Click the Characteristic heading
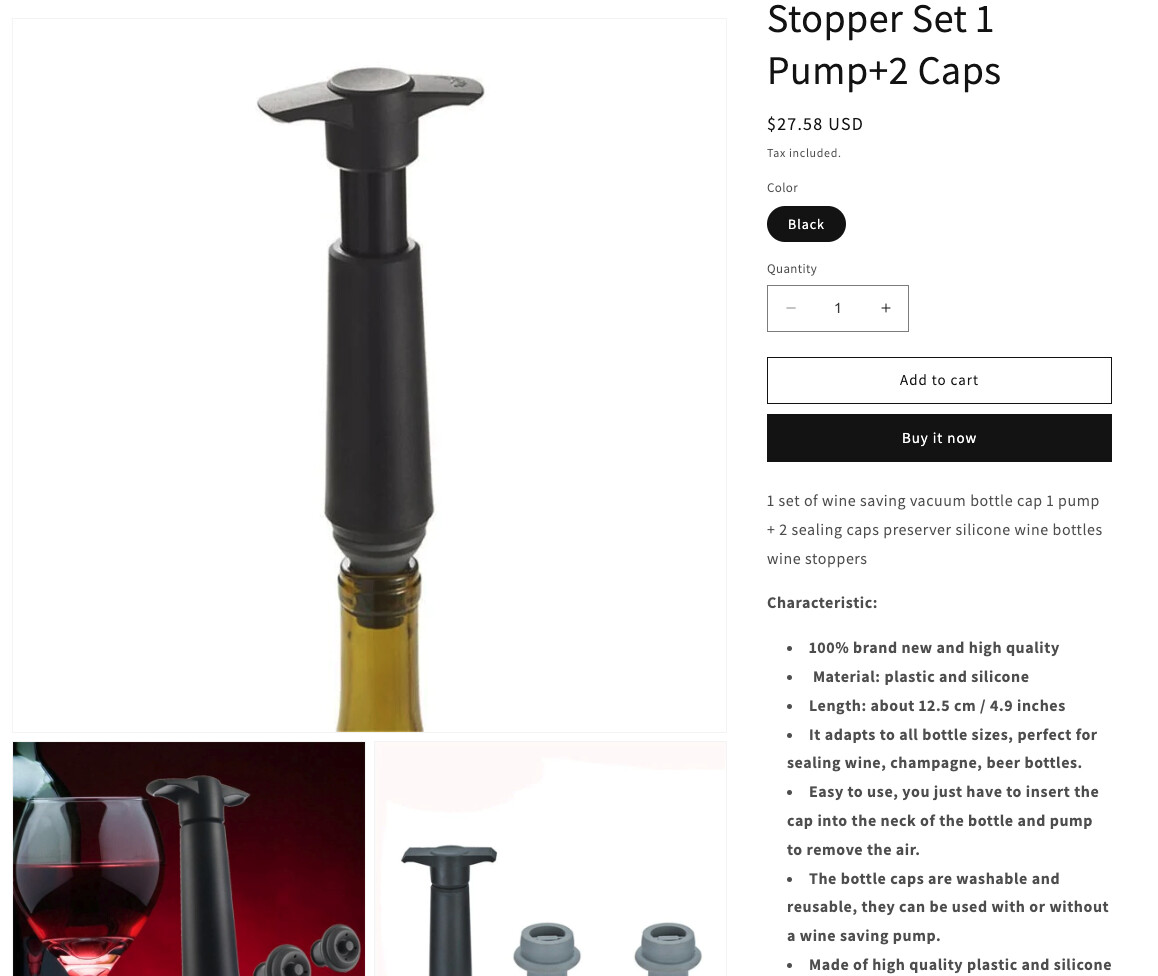The width and height of the screenshot is (1158, 976). tap(822, 602)
